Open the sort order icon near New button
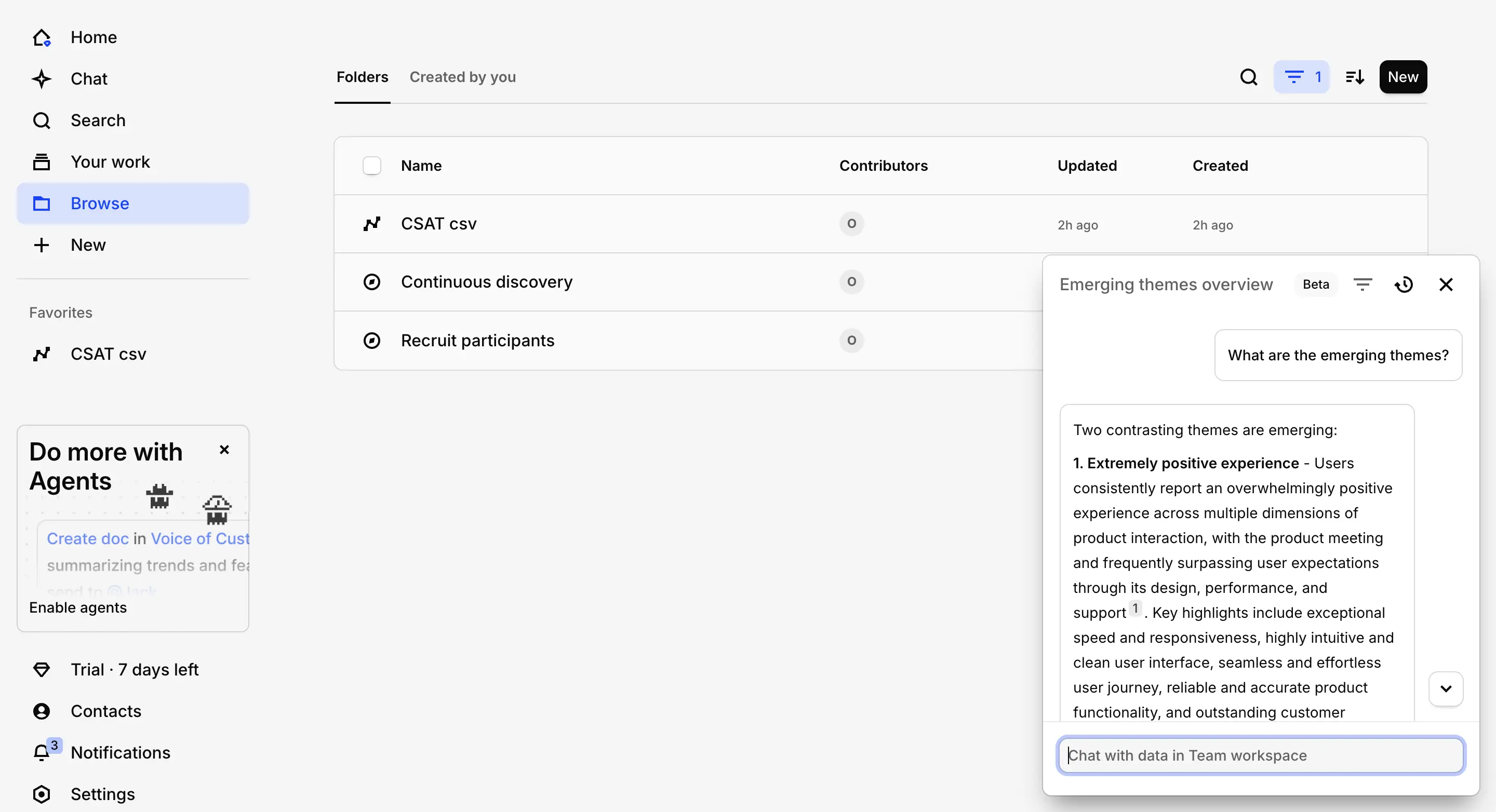Screen dimensions: 1496x812 point(1354,77)
